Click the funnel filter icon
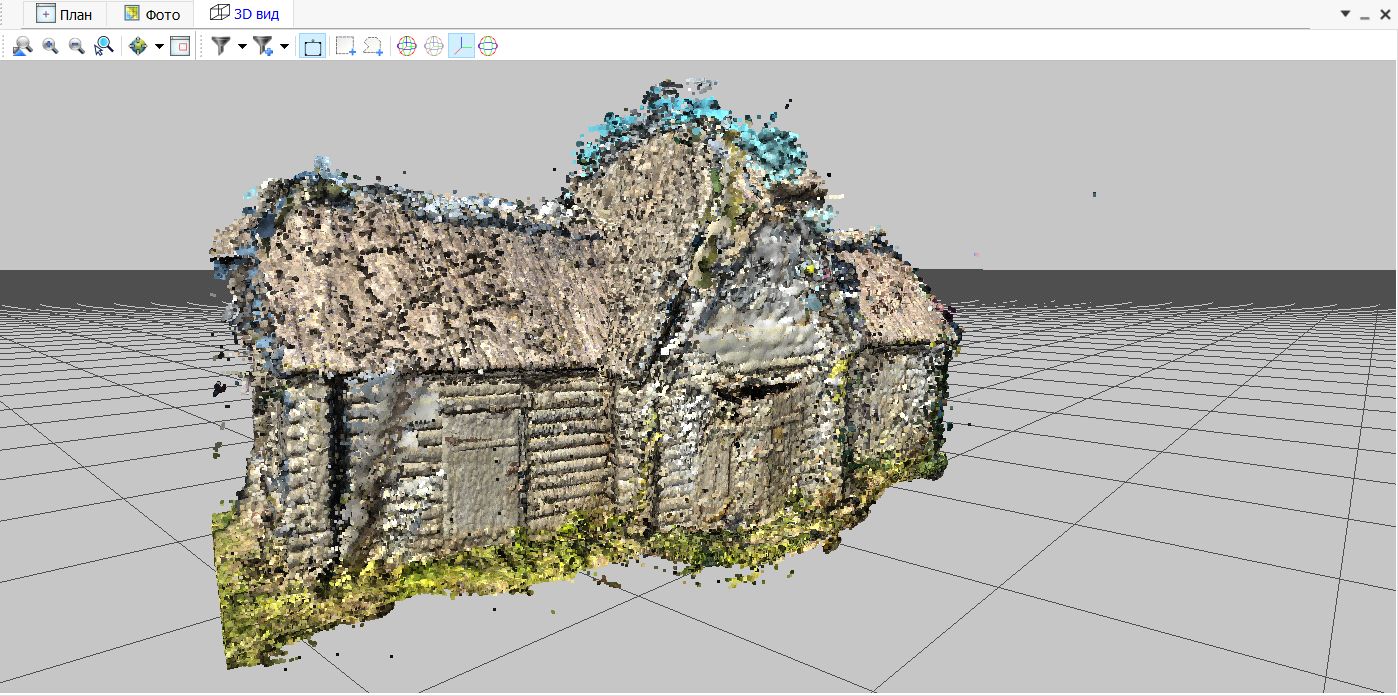The height and width of the screenshot is (696, 1398). (221, 46)
